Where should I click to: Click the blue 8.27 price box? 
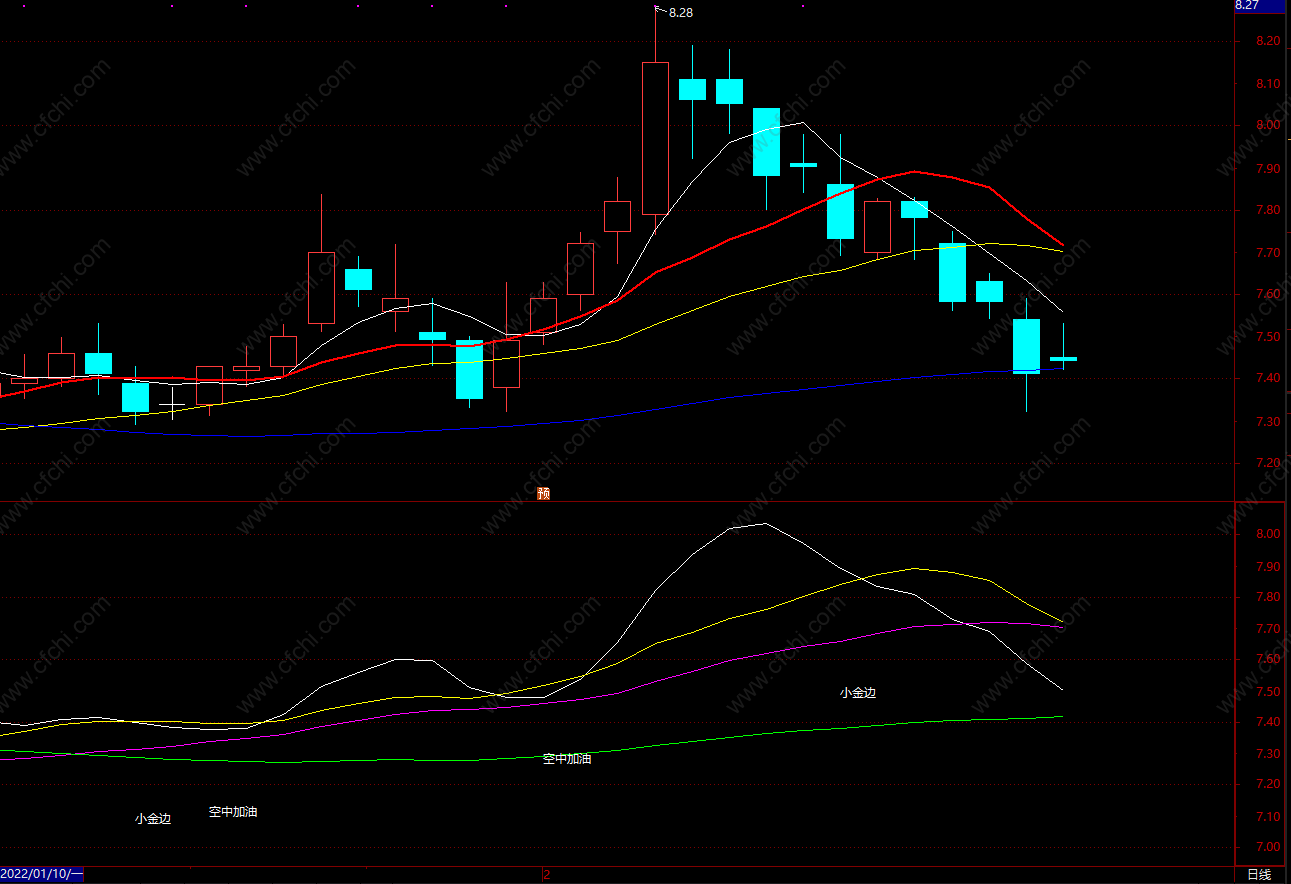pos(1260,5)
